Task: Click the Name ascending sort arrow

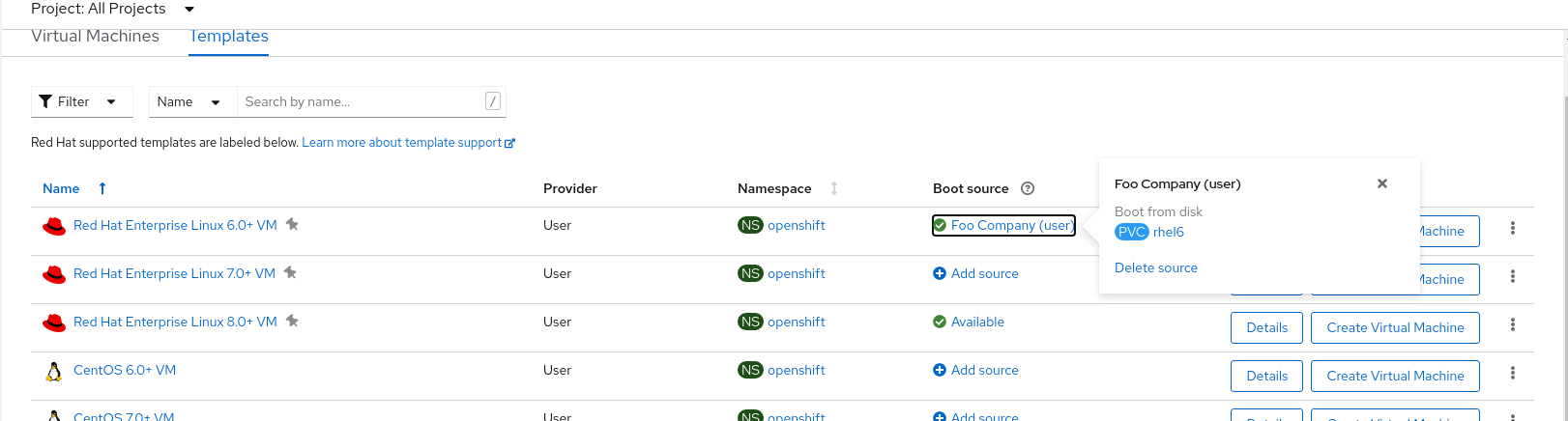Action: (102, 188)
